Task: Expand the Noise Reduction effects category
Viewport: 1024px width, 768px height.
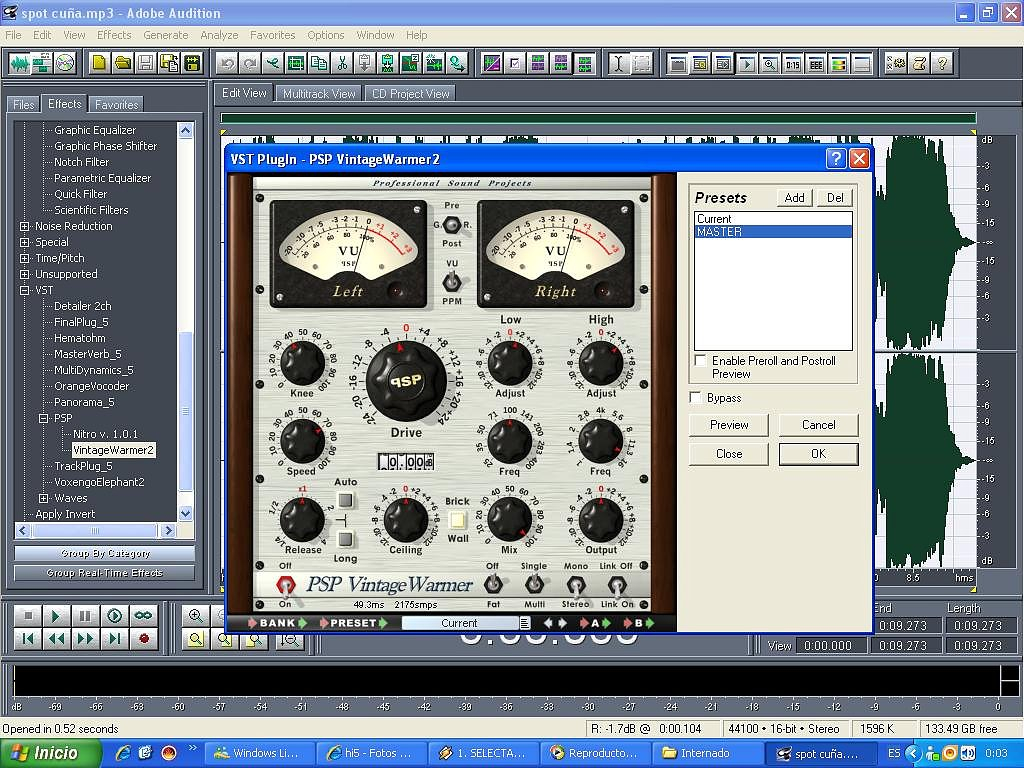Action: (25, 226)
